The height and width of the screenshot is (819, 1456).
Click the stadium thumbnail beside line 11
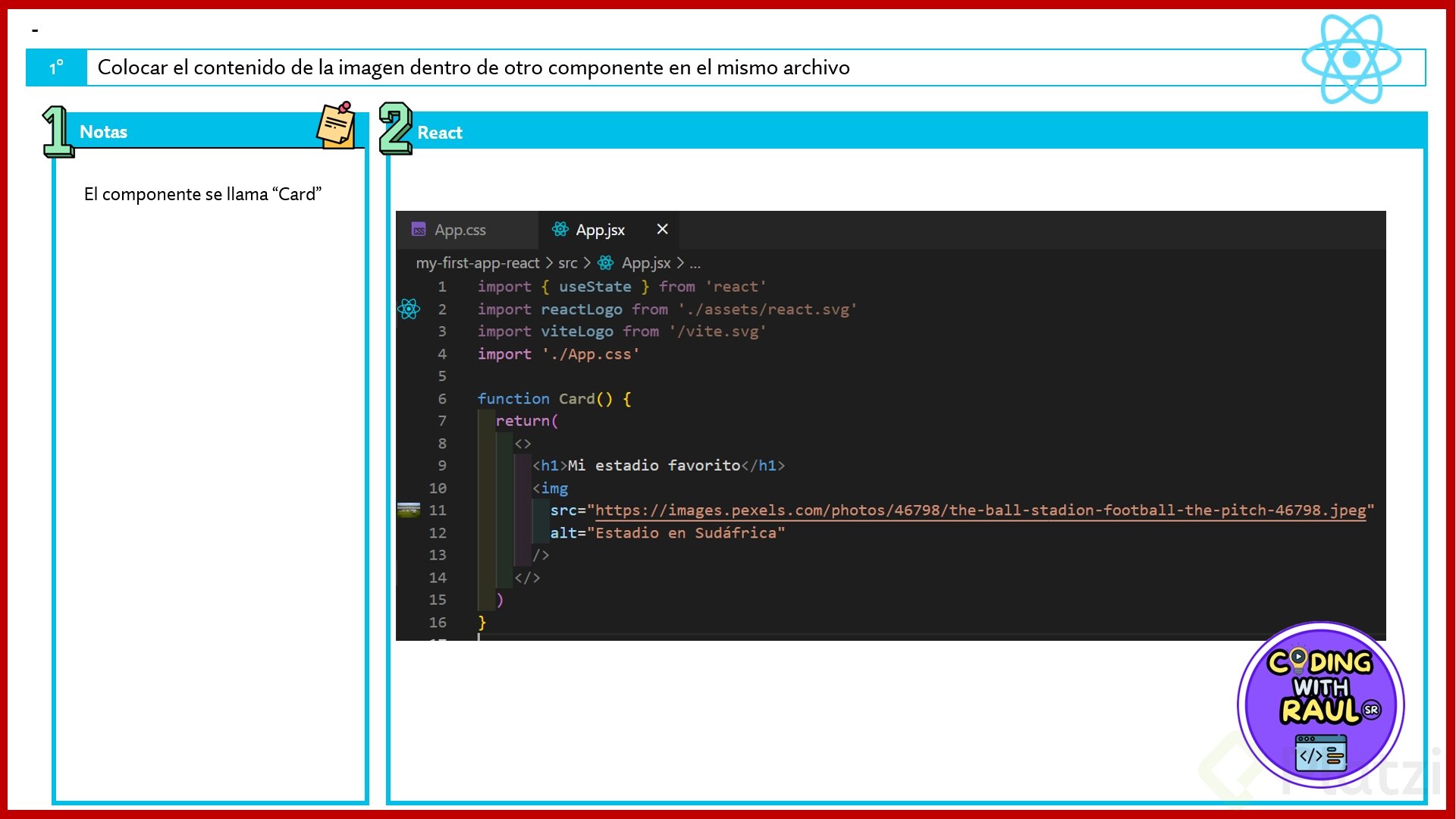(x=409, y=510)
